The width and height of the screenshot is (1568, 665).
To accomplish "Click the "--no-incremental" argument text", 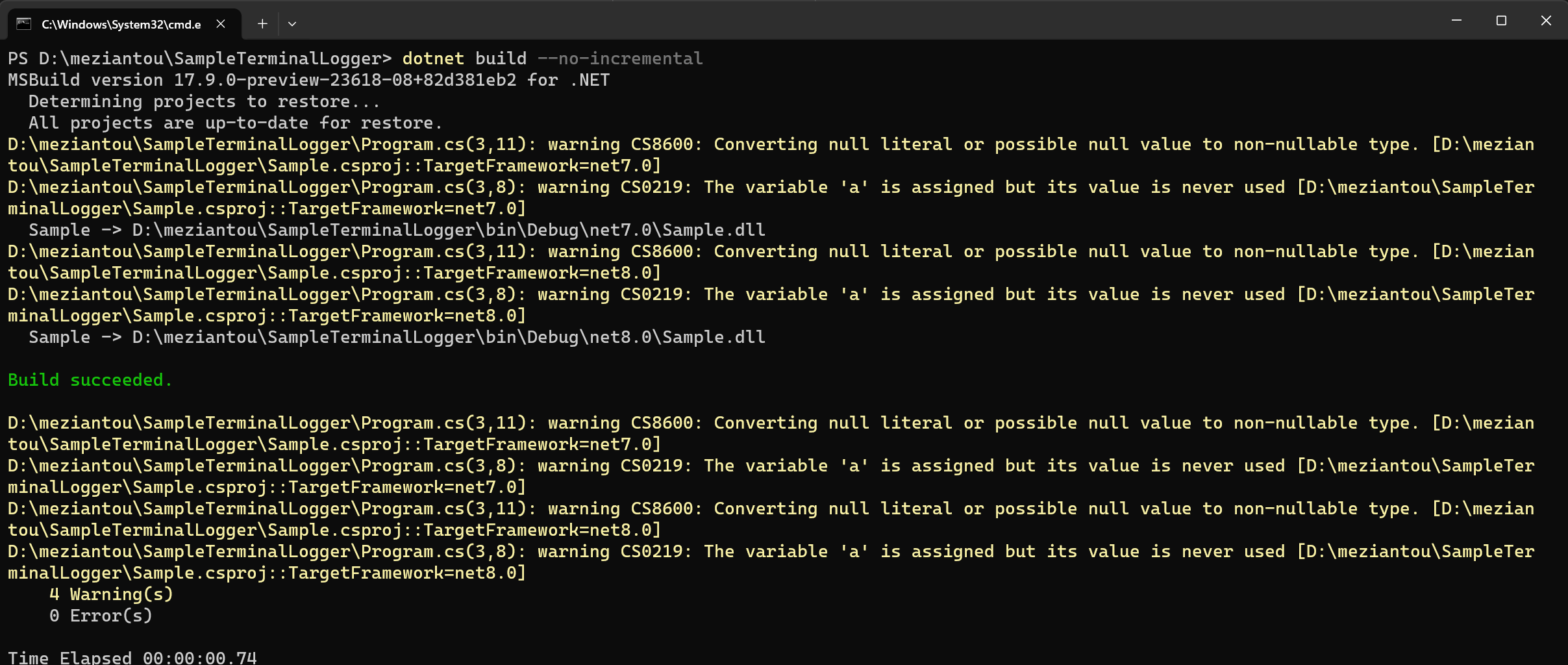I will [620, 58].
